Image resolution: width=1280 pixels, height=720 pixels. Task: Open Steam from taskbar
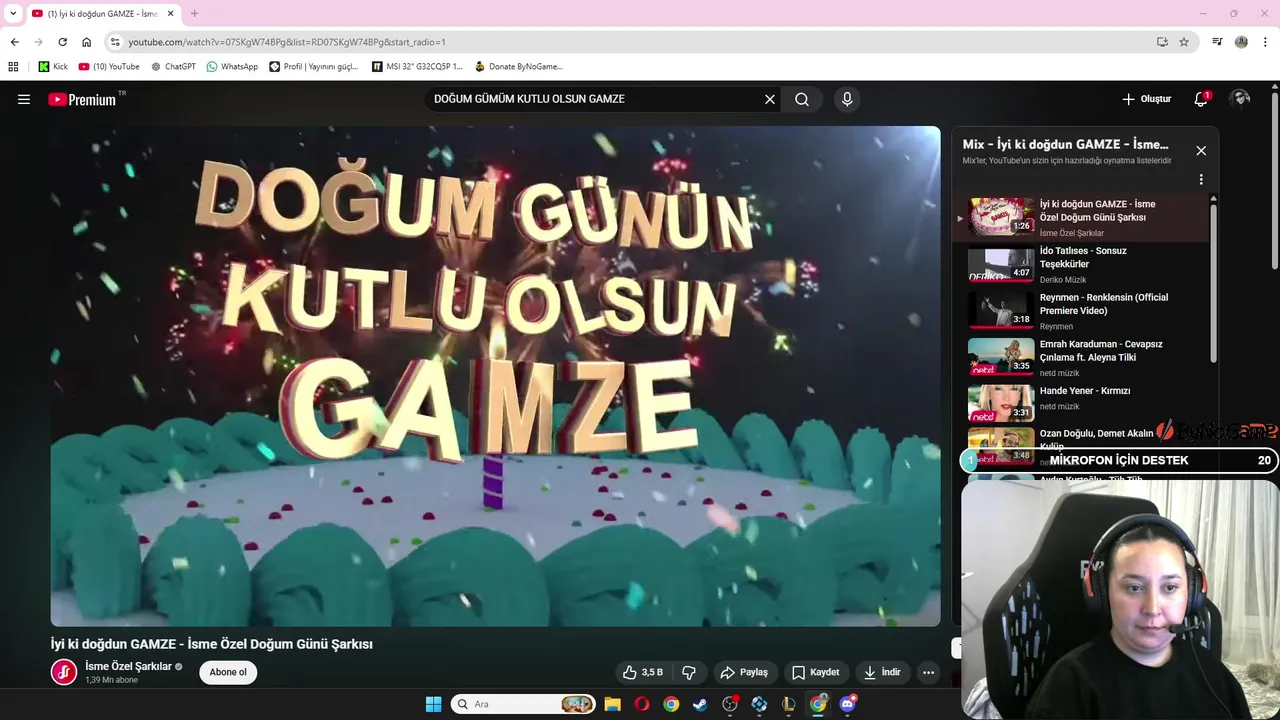pyautogui.click(x=700, y=704)
